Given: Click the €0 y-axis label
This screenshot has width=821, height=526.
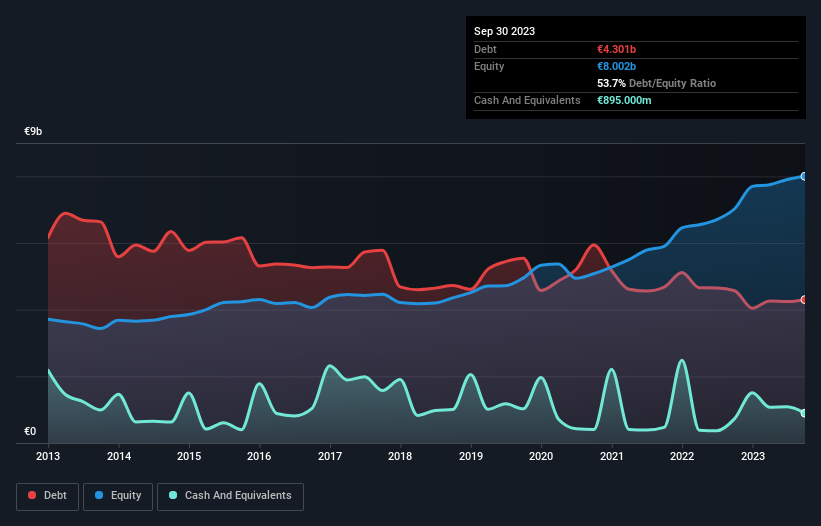Looking at the screenshot, I should tap(30, 431).
